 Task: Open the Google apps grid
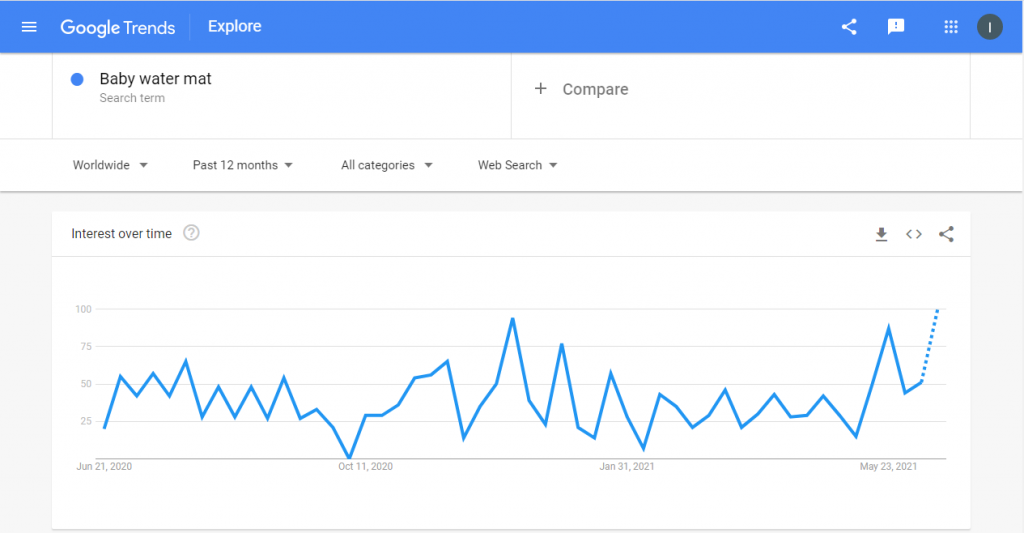coord(951,27)
